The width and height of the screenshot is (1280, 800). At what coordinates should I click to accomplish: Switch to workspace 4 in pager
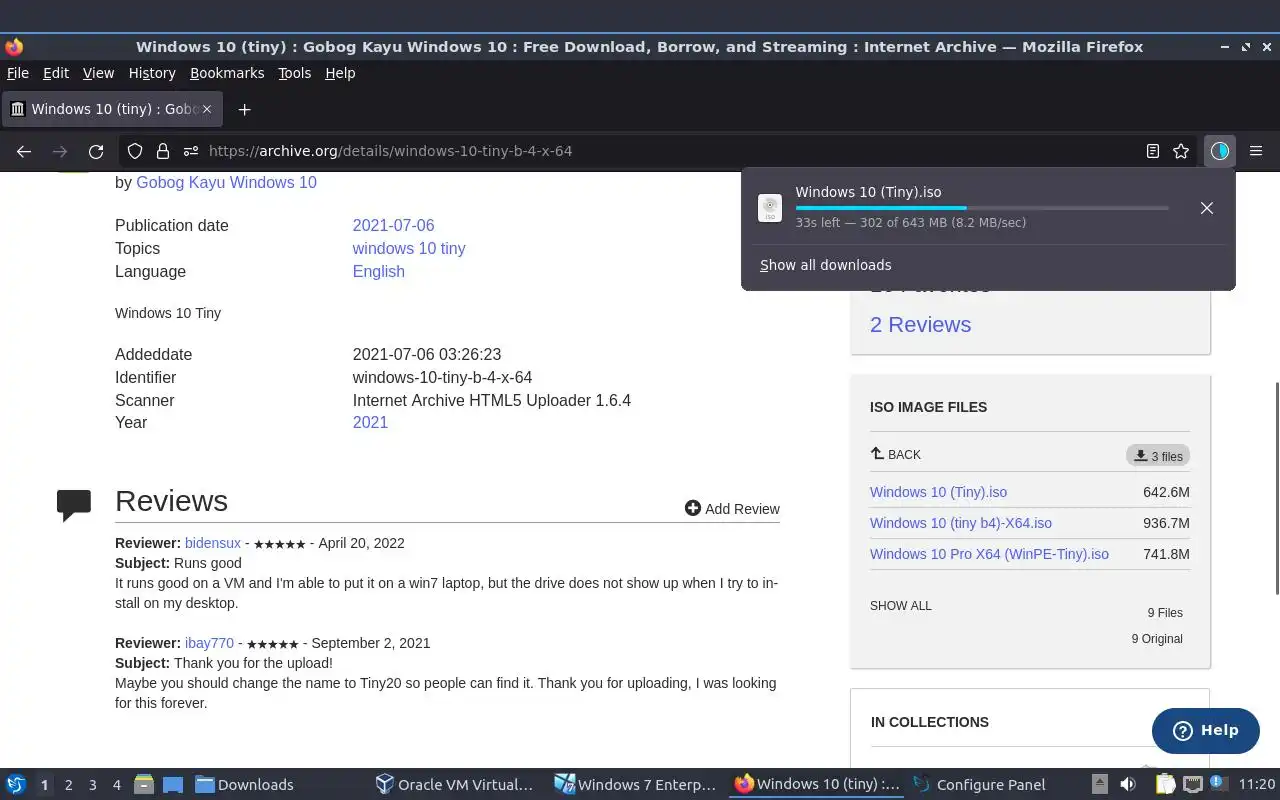116,785
